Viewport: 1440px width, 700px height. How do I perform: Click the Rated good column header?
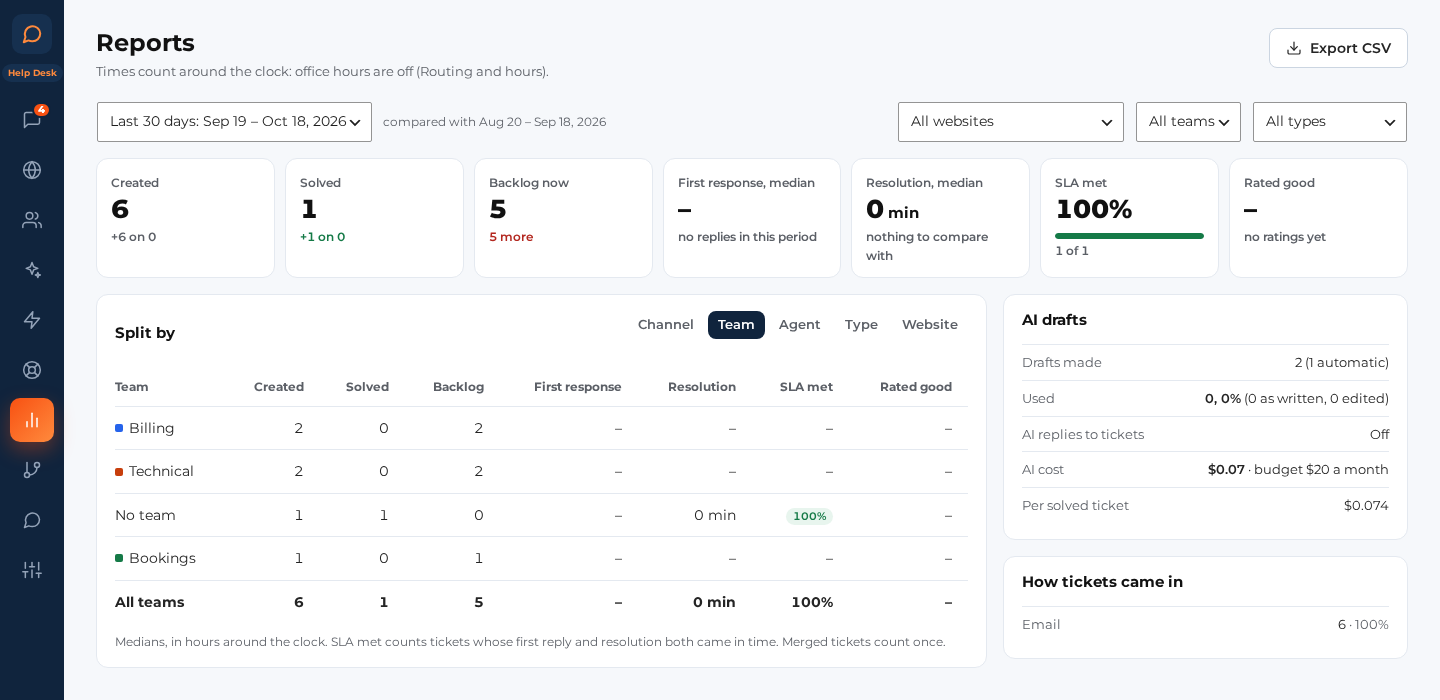[x=916, y=387]
